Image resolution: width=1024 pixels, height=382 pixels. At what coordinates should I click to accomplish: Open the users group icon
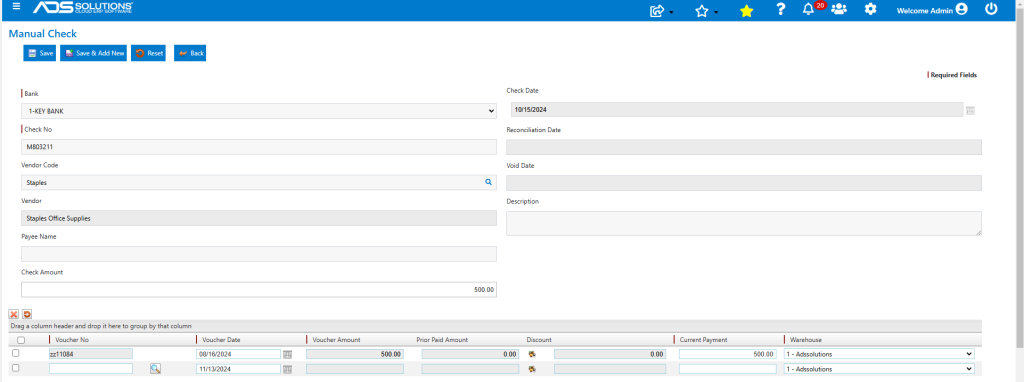[x=839, y=9]
